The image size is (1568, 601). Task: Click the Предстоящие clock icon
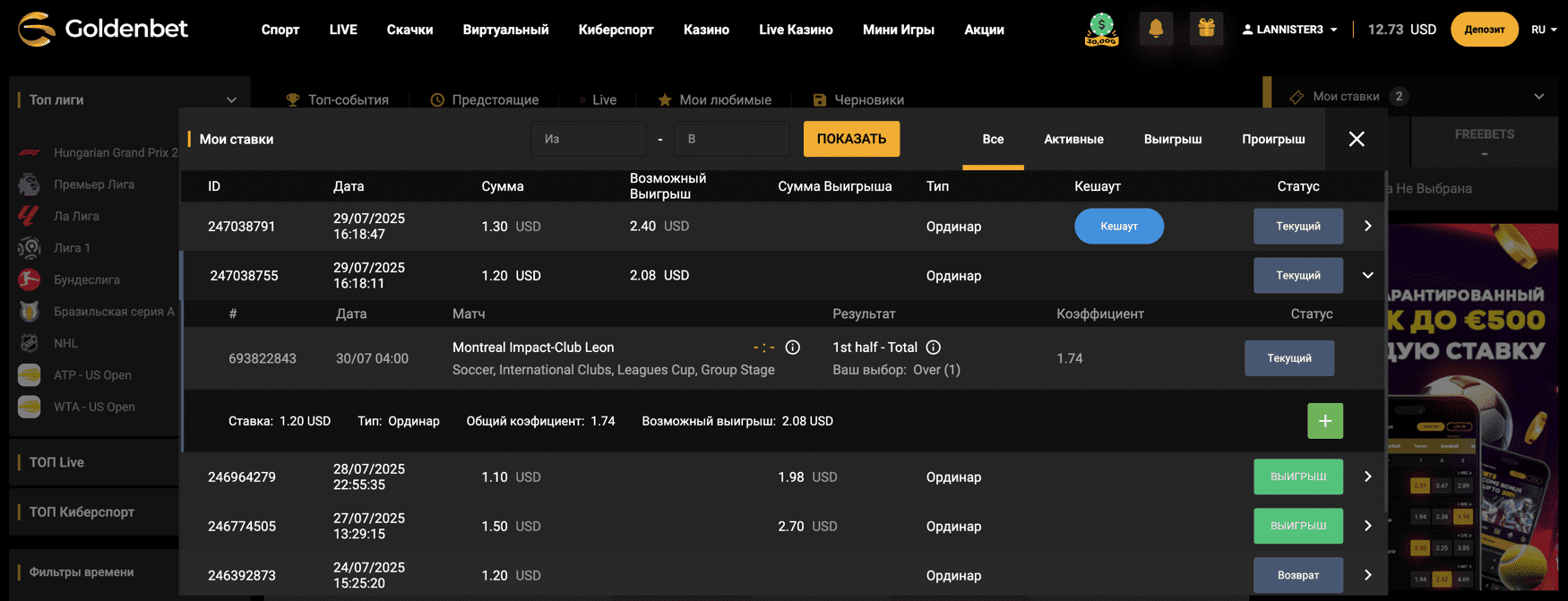(x=437, y=99)
